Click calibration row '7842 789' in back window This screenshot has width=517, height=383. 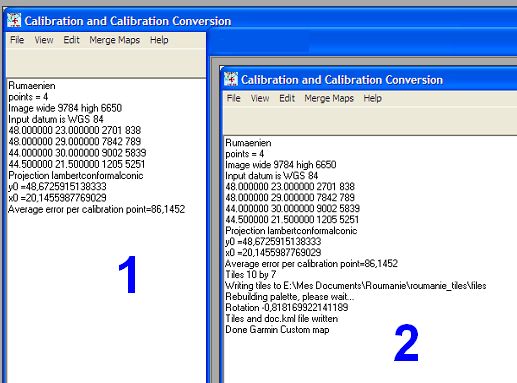point(75,141)
